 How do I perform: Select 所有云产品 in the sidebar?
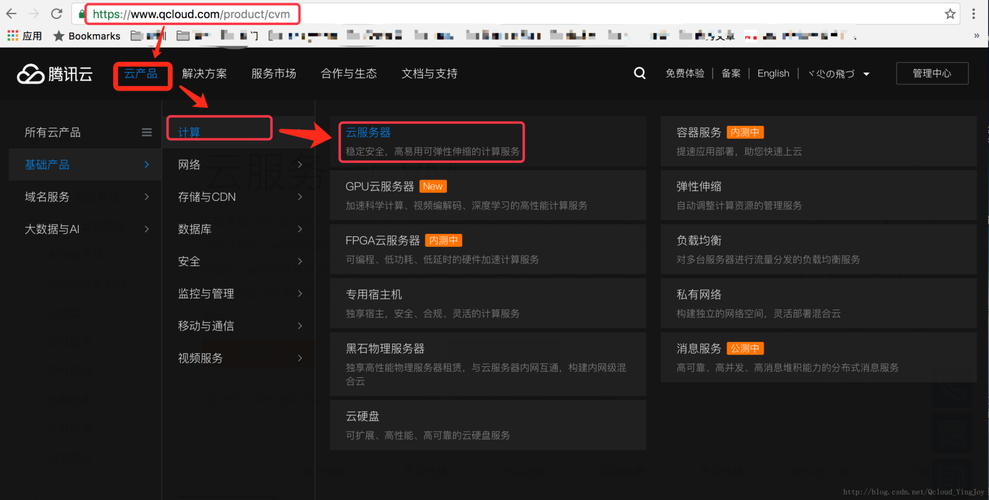click(x=53, y=132)
